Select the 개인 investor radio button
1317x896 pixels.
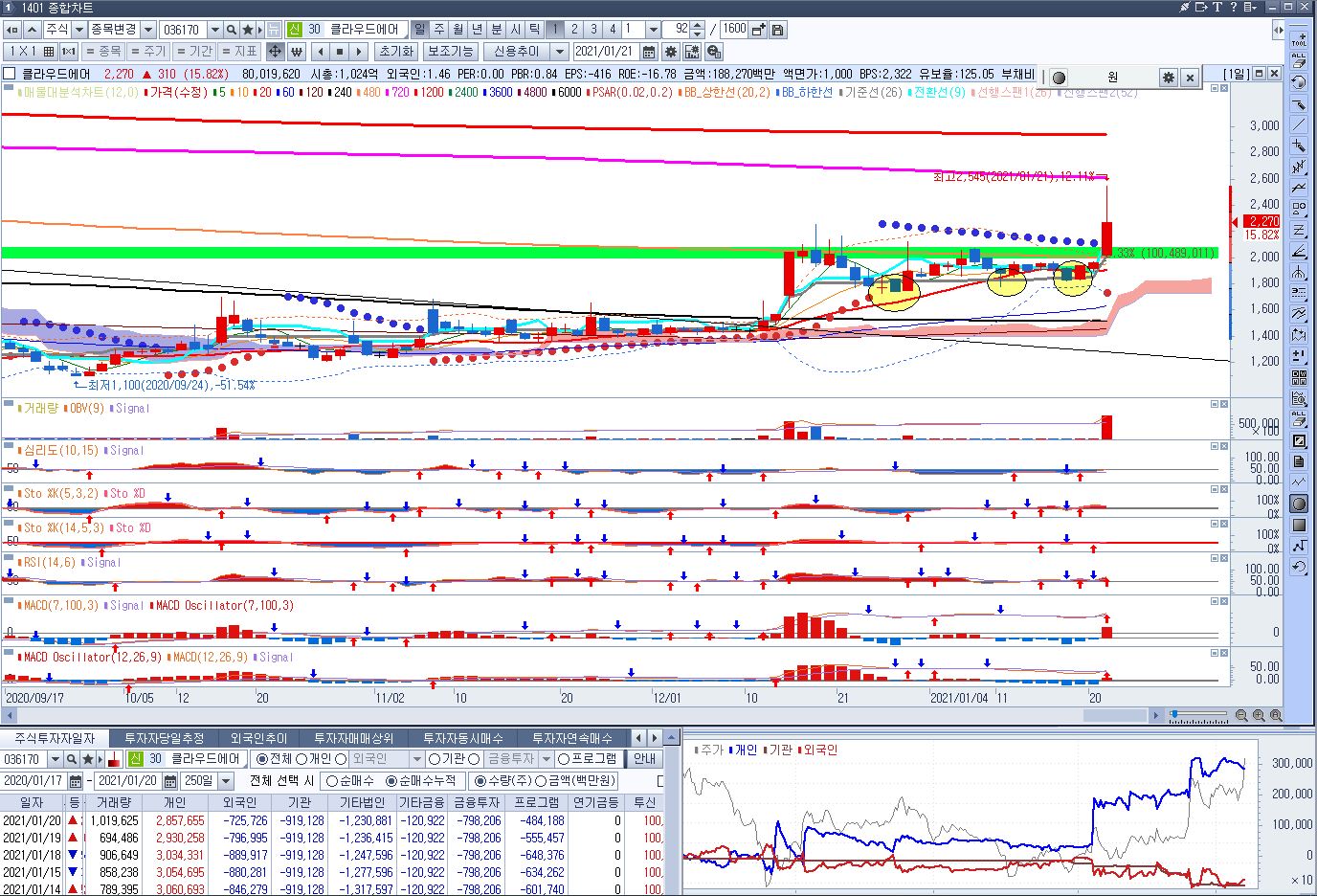(x=301, y=759)
